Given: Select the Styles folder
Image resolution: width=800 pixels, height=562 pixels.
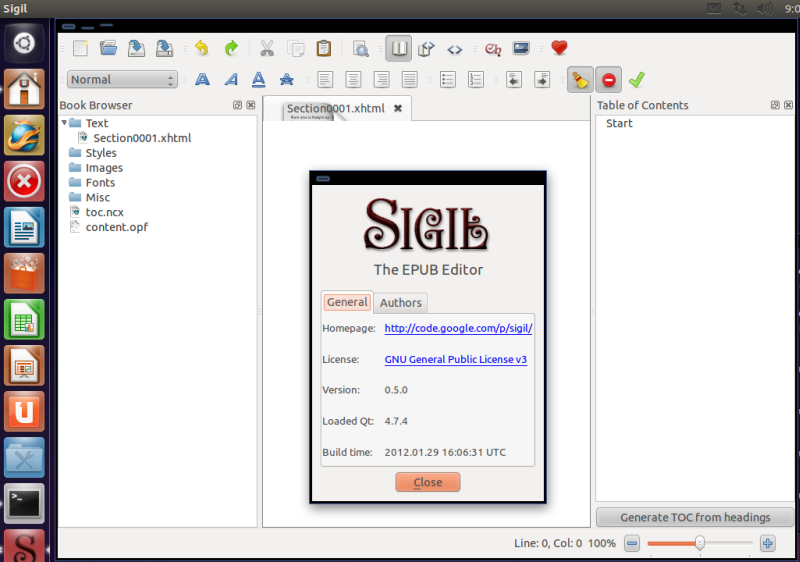Looking at the screenshot, I should [x=101, y=153].
